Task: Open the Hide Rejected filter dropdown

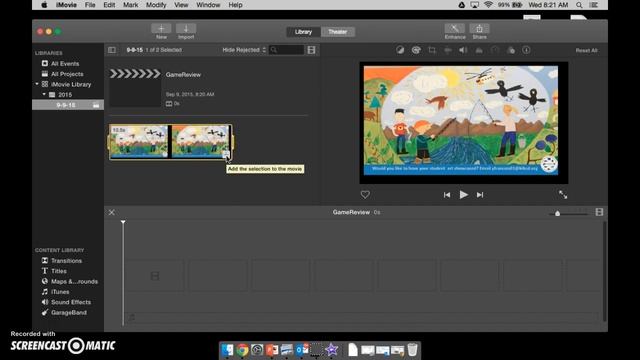Action: (244, 50)
